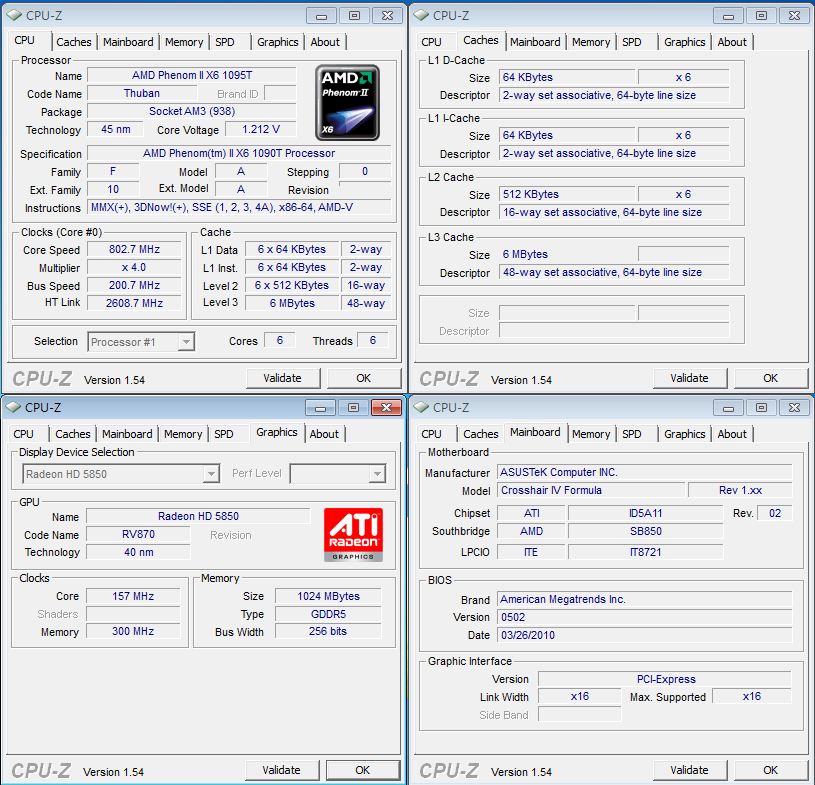Click OK in the Mainboard window

pyautogui.click(x=770, y=770)
